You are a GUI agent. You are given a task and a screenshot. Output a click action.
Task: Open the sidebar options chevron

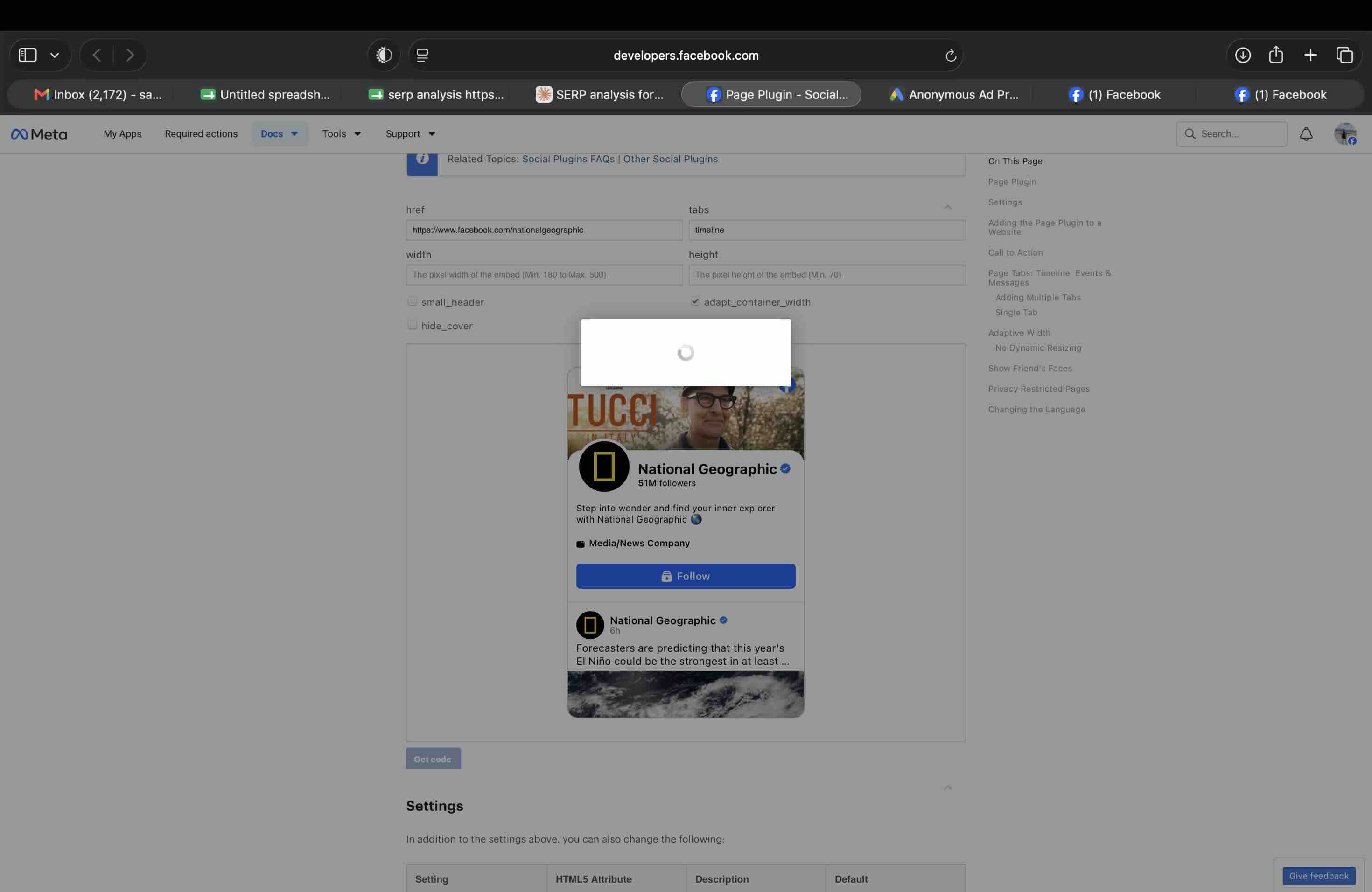(x=55, y=56)
